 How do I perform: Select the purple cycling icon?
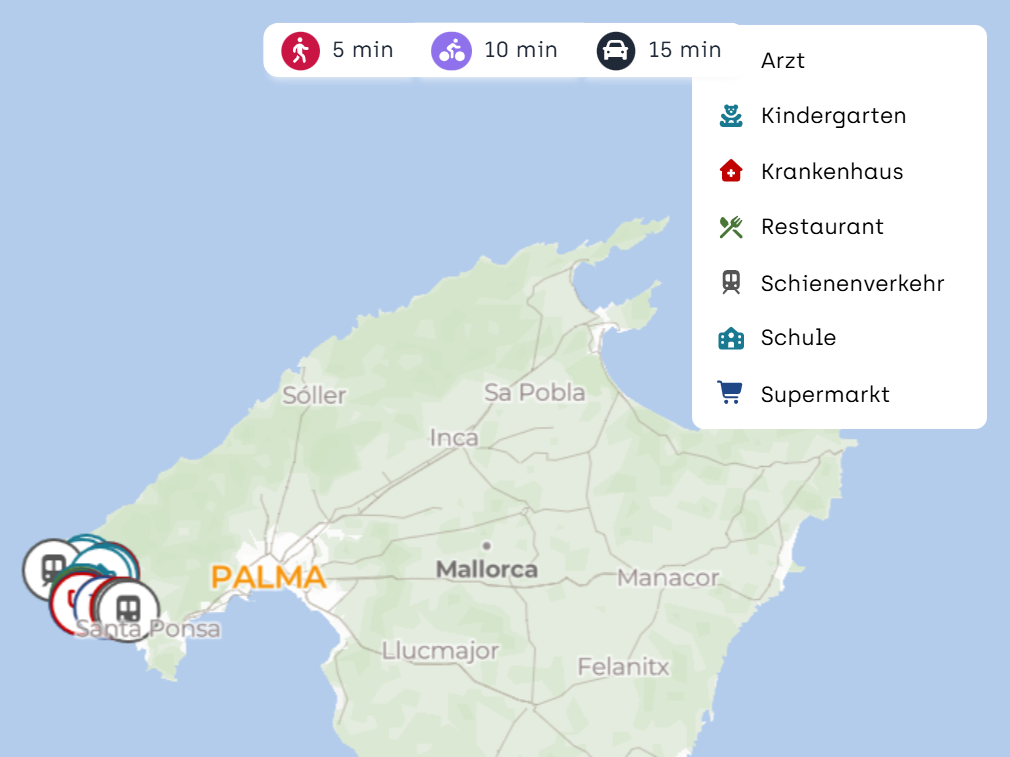tap(452, 50)
